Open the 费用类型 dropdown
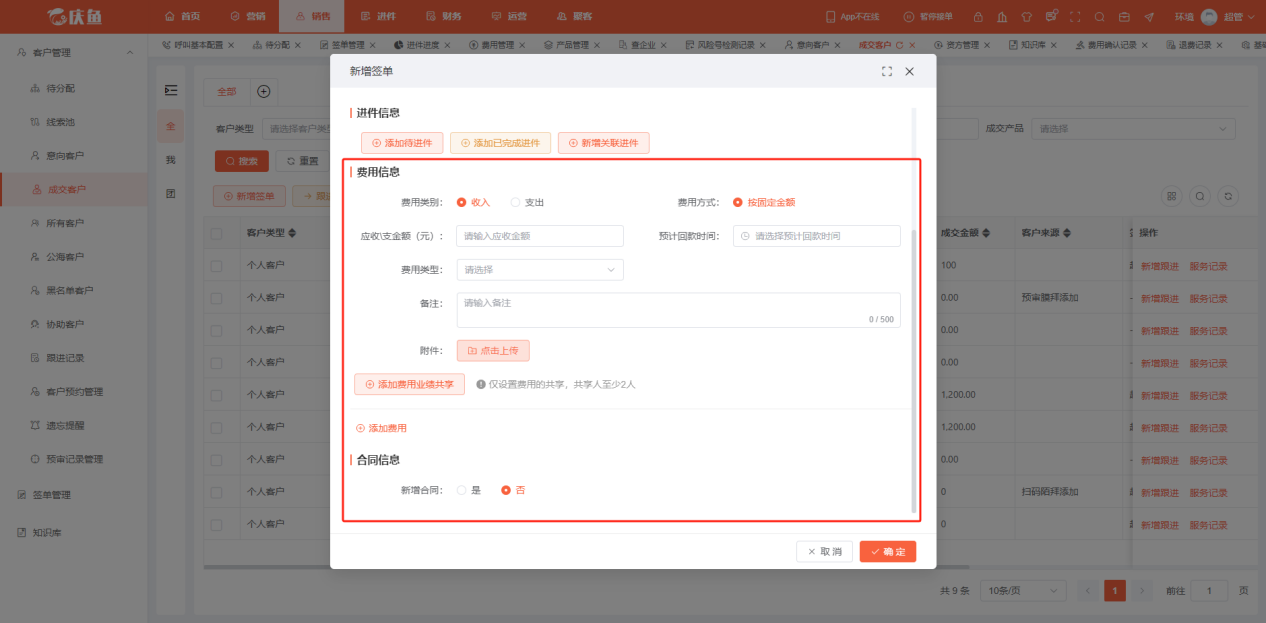Viewport: 1266px width, 623px height. coord(540,270)
